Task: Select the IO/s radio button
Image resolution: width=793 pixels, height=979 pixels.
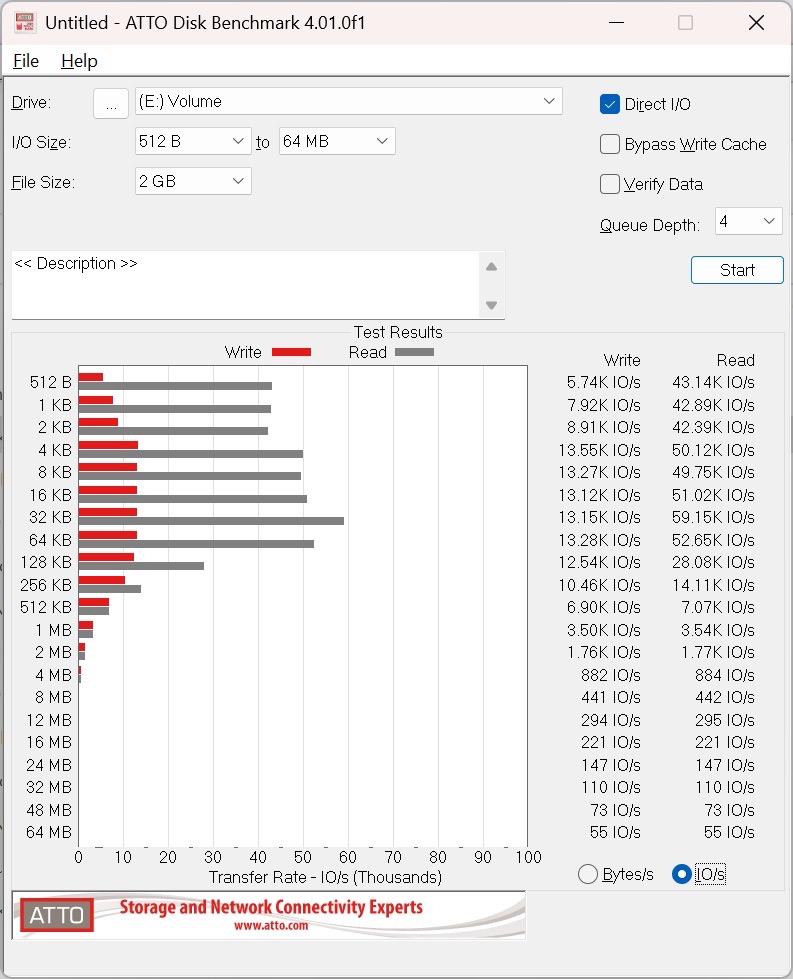Action: [x=682, y=874]
